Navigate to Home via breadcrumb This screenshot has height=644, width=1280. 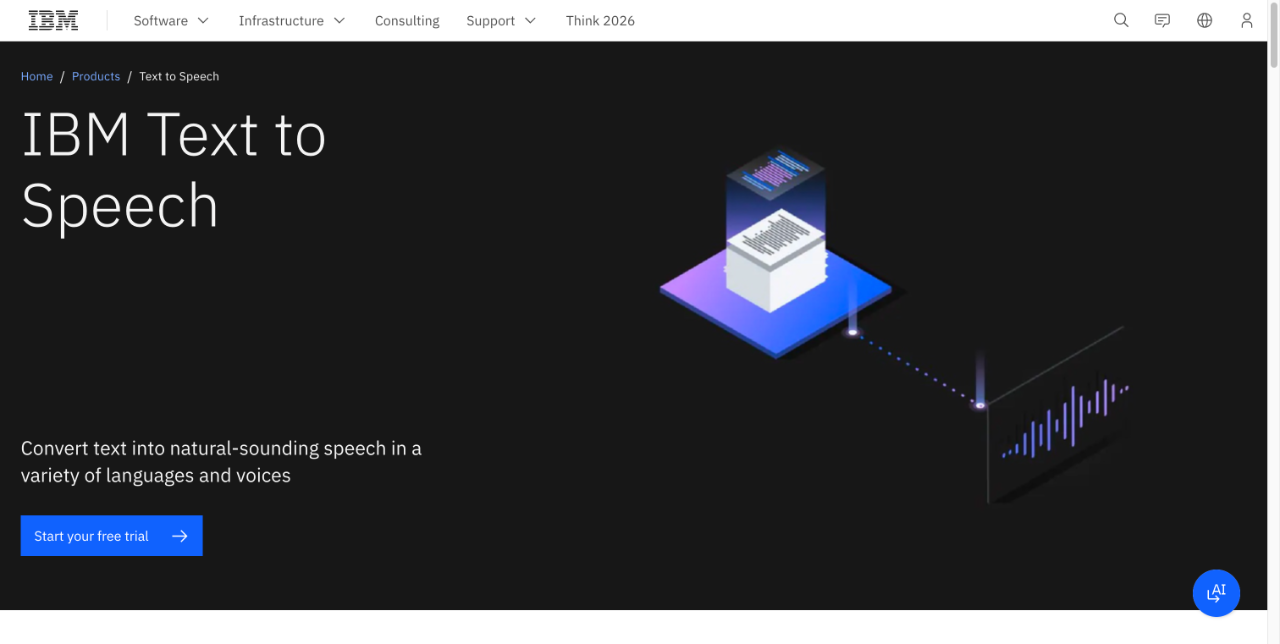(x=37, y=76)
